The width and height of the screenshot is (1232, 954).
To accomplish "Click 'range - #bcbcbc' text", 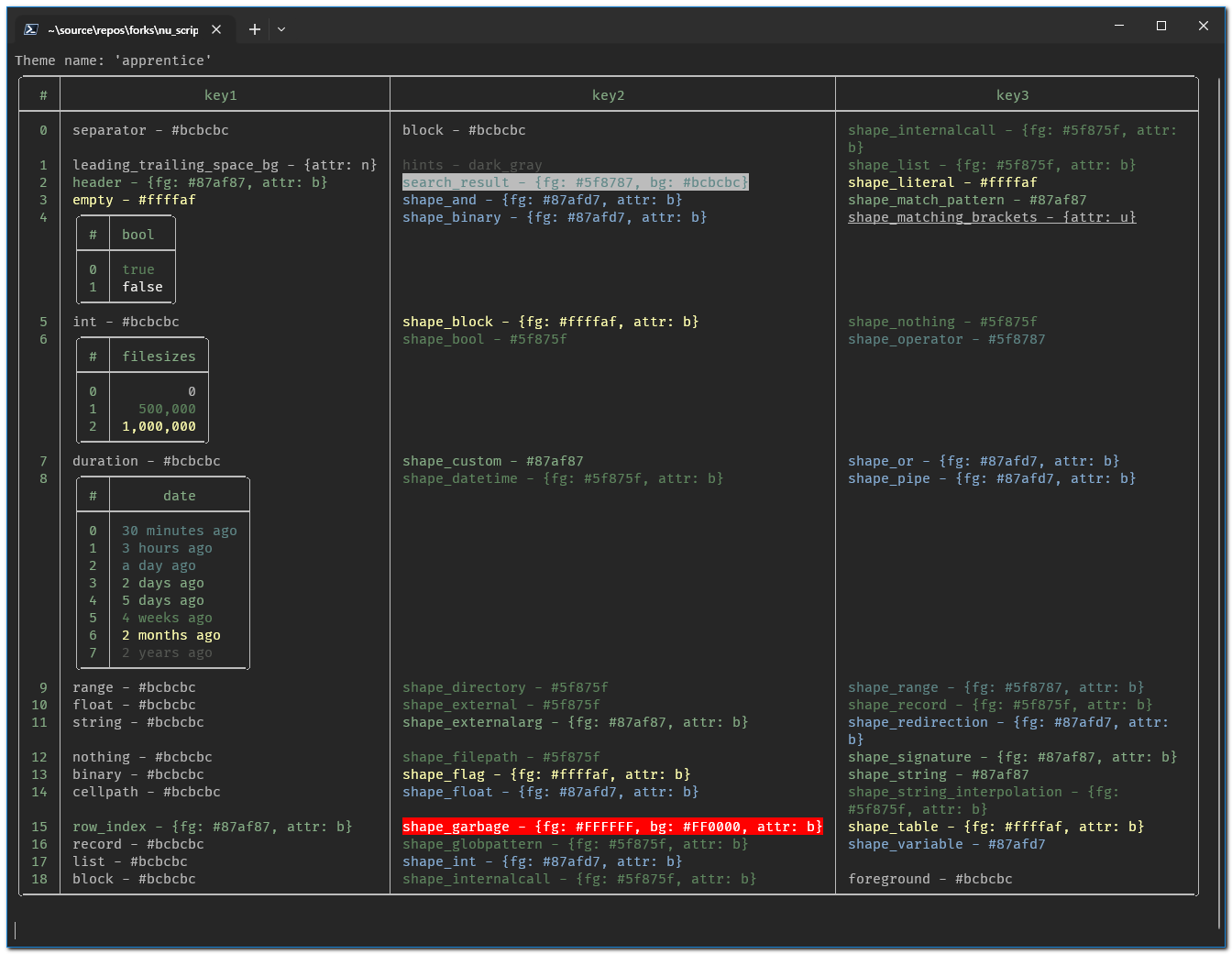I will 135,687.
